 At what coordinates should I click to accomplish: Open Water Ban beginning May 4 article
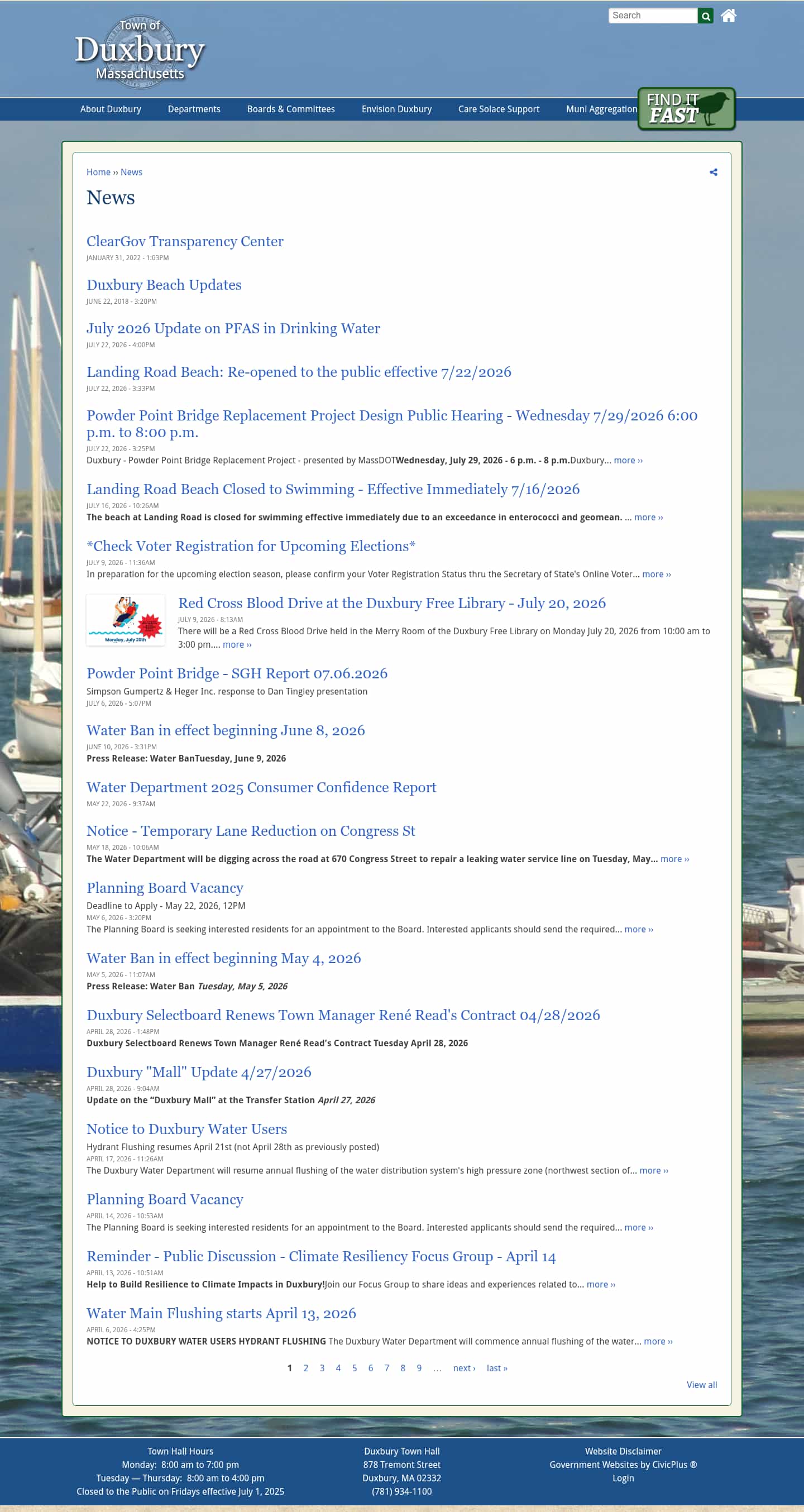(x=223, y=958)
